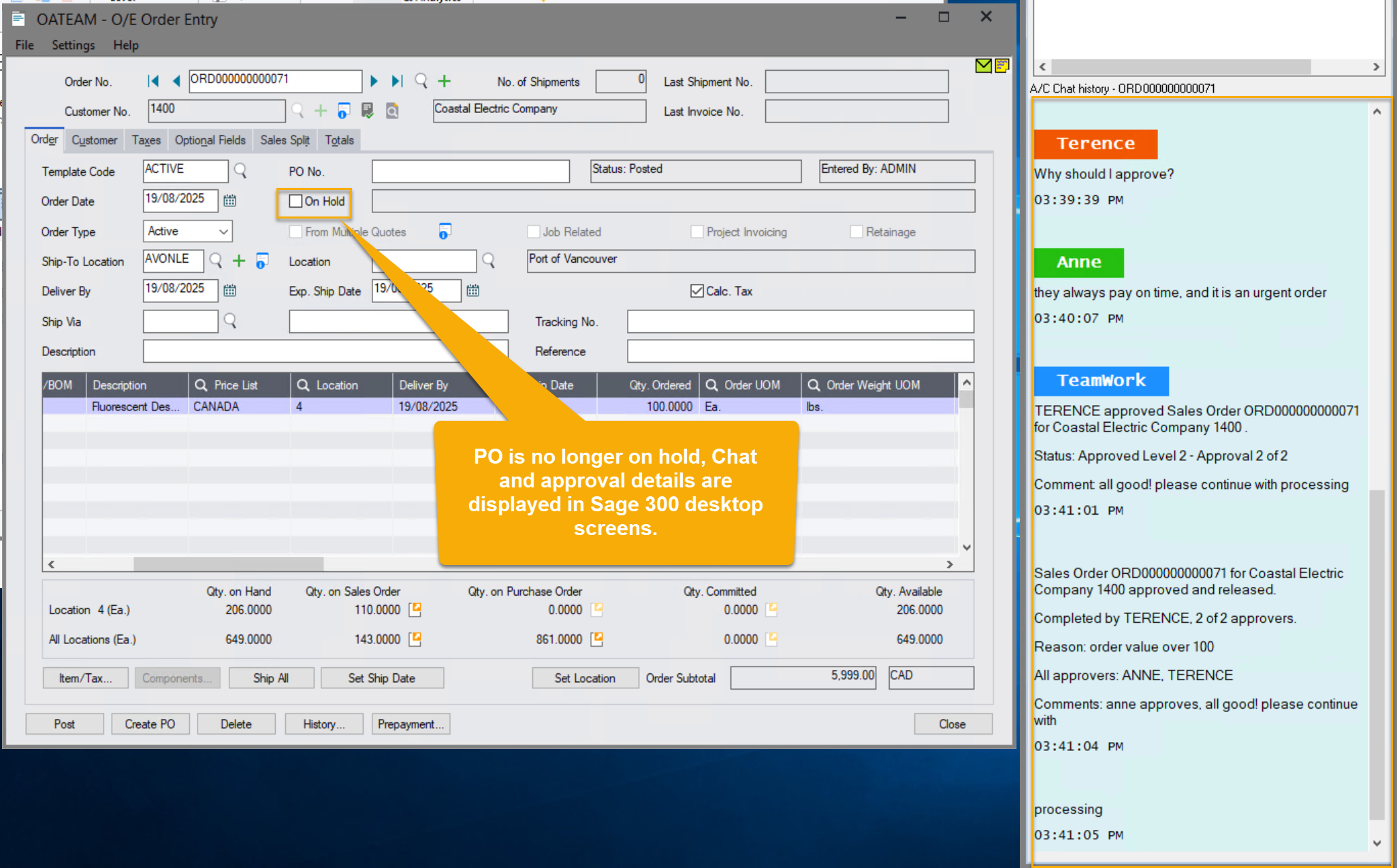Open the drill-down icon beside Qty. on Purchase Order

coord(597,610)
